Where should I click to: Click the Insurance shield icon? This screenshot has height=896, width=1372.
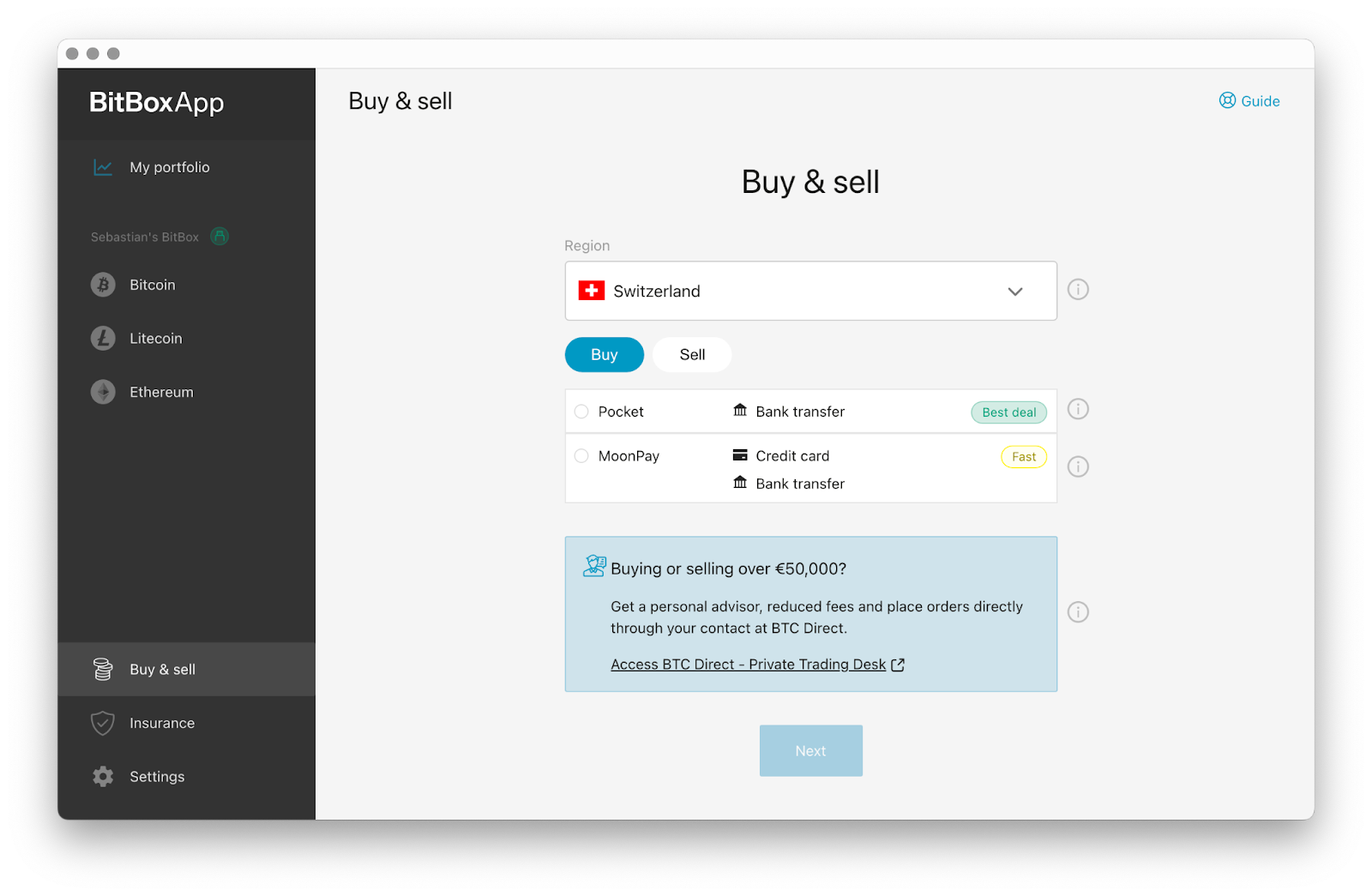(x=103, y=723)
